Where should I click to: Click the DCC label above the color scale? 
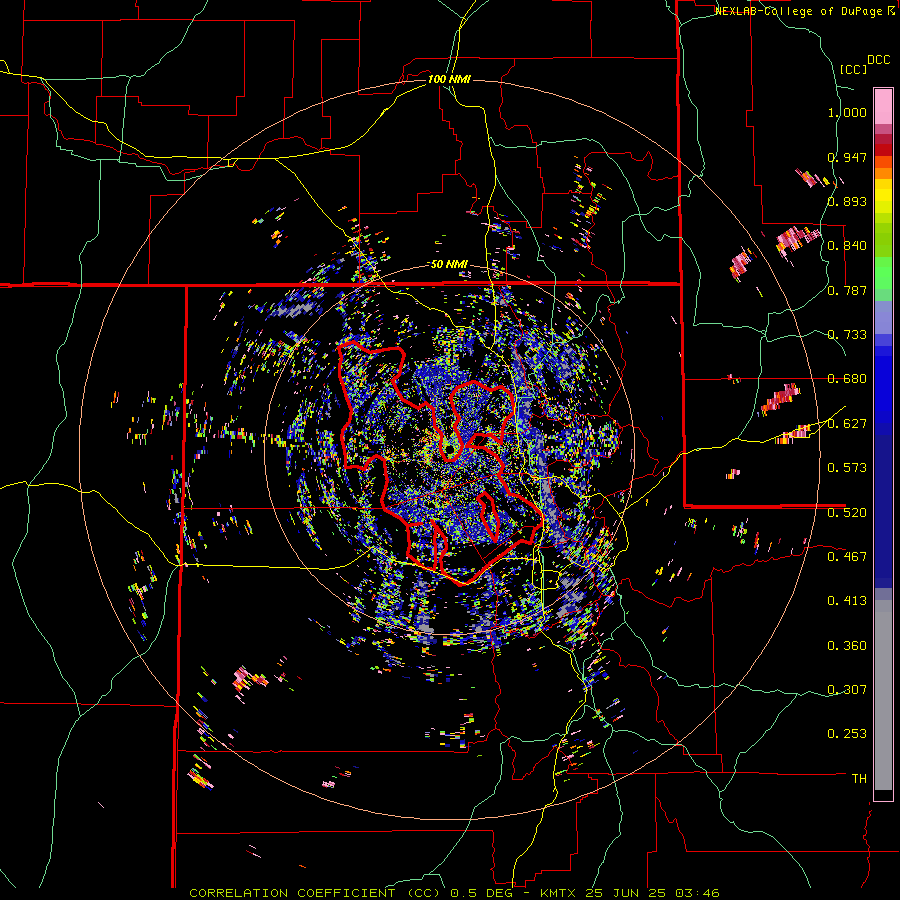click(879, 60)
